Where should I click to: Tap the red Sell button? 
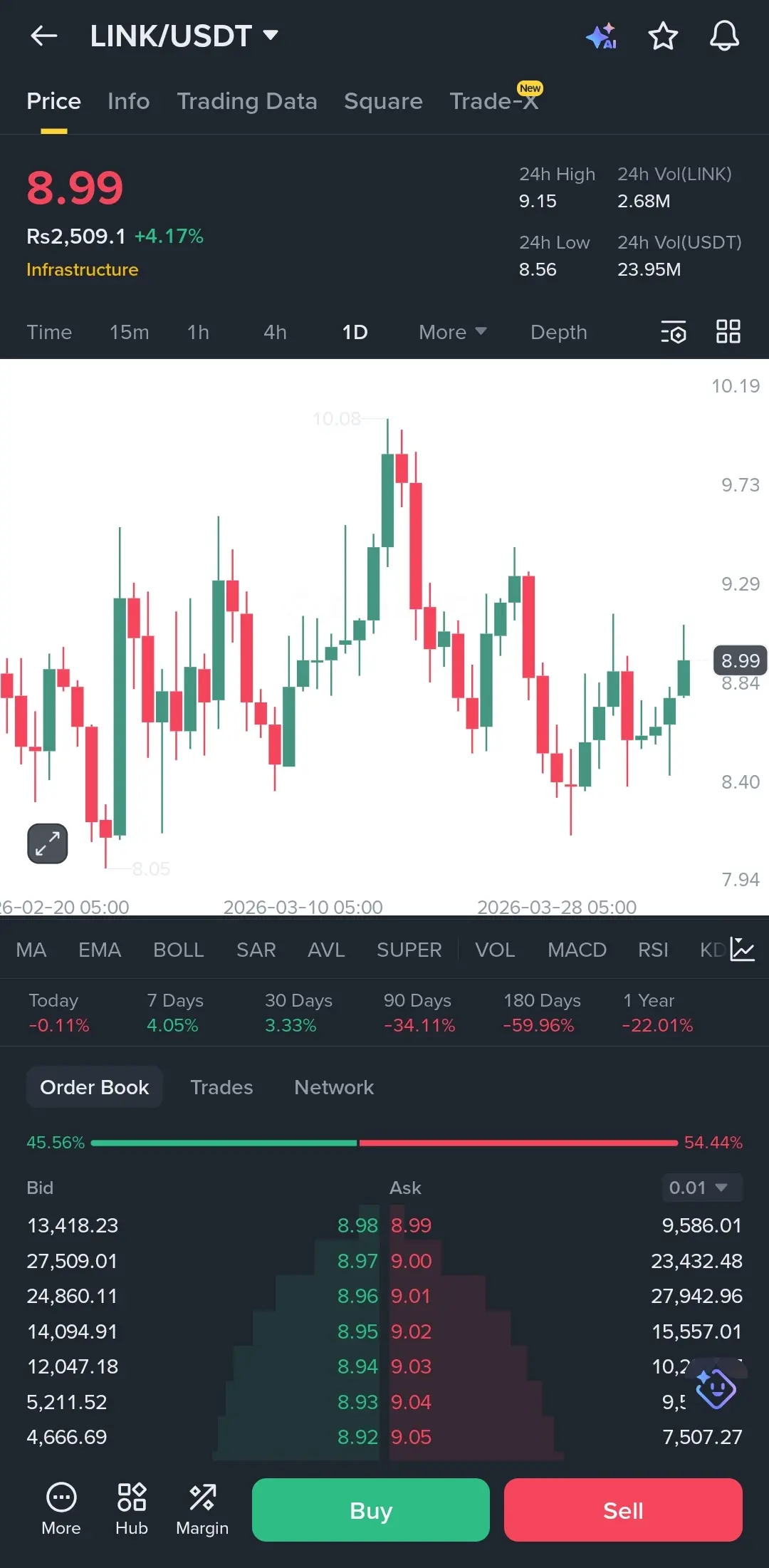tap(623, 1510)
